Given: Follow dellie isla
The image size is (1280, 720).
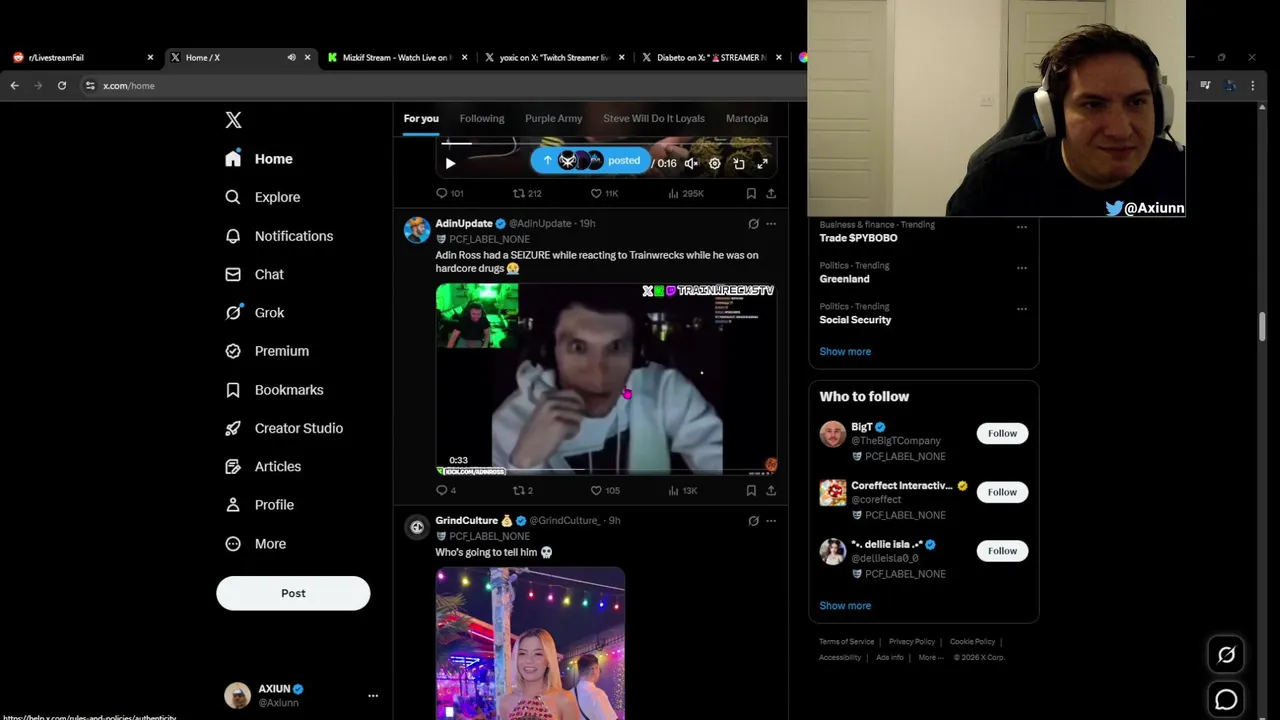Looking at the screenshot, I should coord(1002,551).
